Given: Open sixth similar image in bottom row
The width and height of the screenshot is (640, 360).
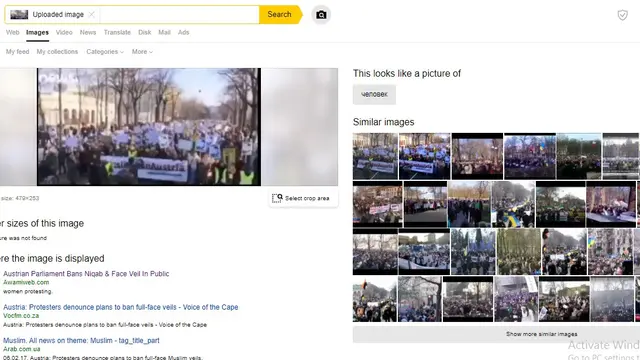Looking at the screenshot, I should 612,299.
